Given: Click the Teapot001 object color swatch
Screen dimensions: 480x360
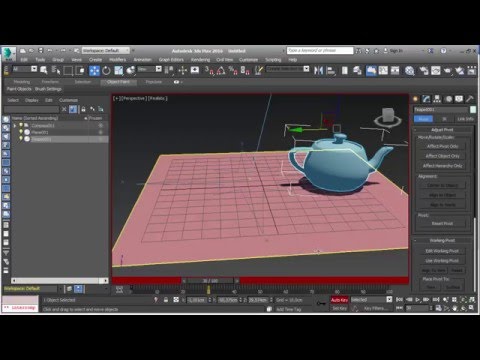Looking at the screenshot, I should 473,109.
